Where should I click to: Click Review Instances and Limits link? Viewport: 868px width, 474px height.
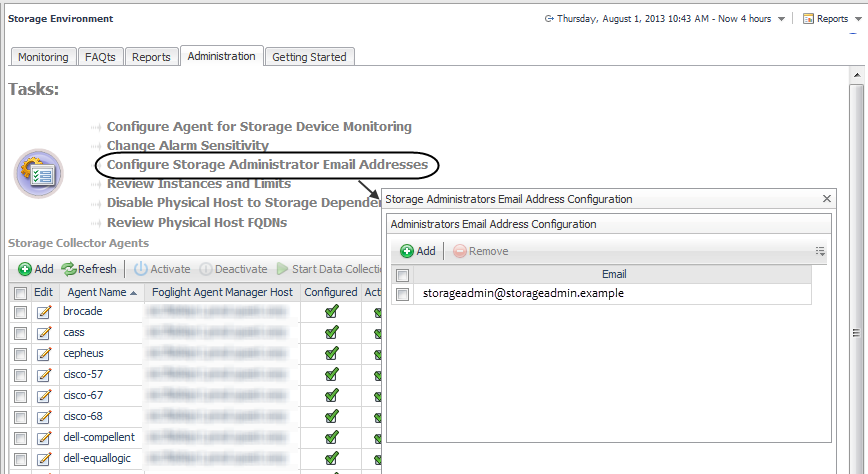pos(199,183)
